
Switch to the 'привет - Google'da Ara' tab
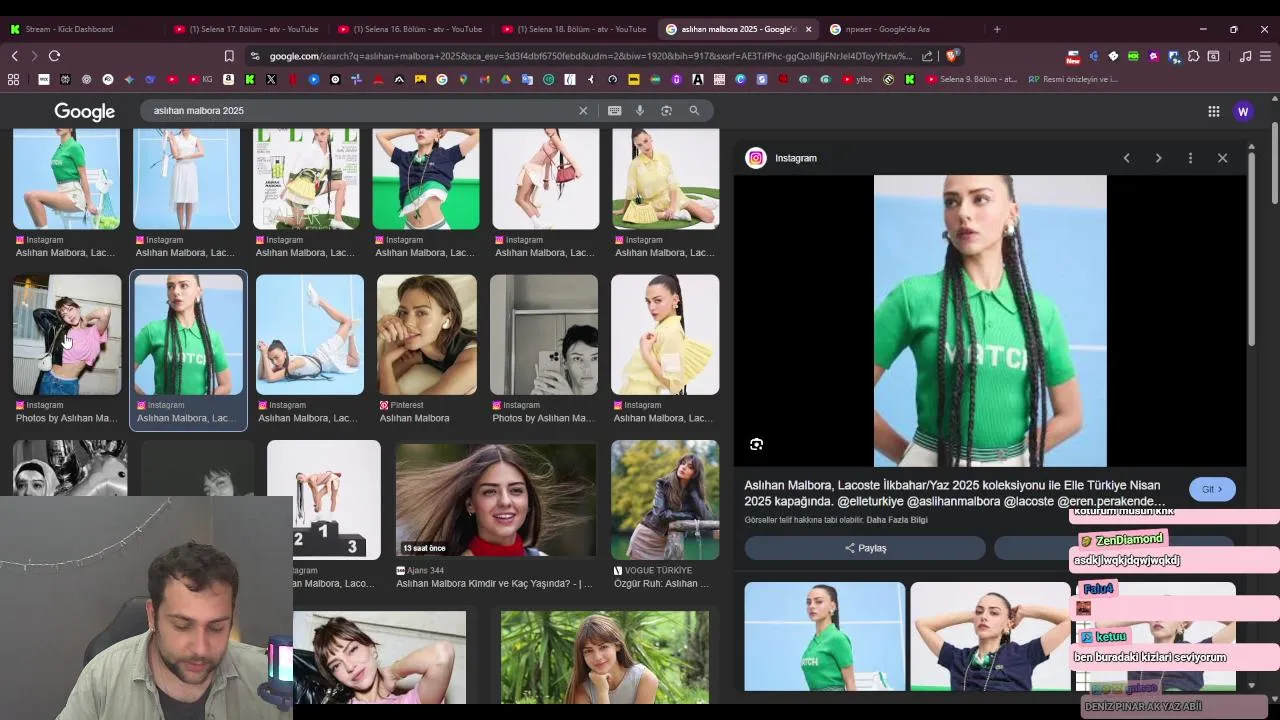(x=888, y=29)
